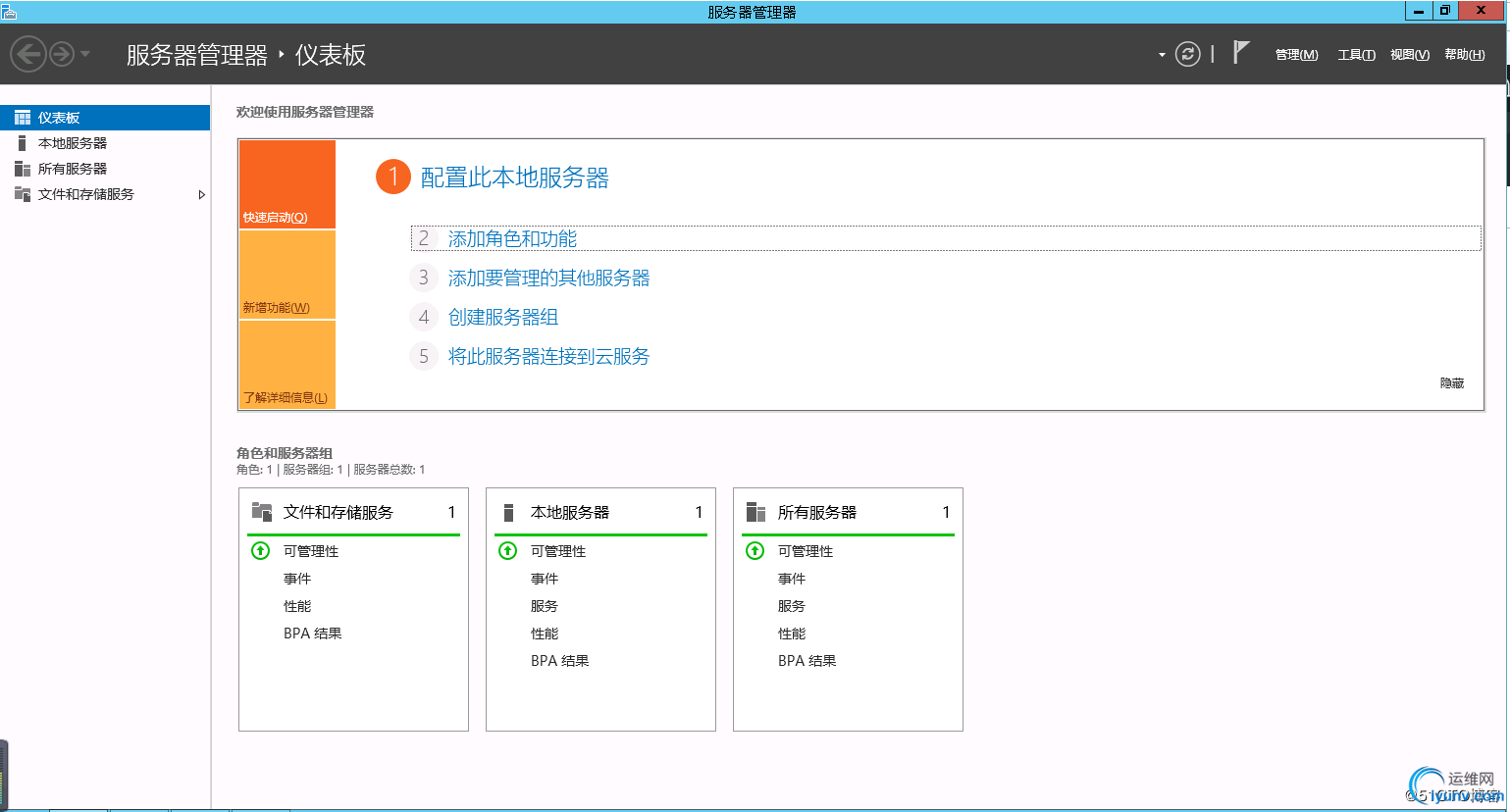Click 可管理性 text in 所有服务器 tile
The height and width of the screenshot is (812, 1510).
pos(806,551)
